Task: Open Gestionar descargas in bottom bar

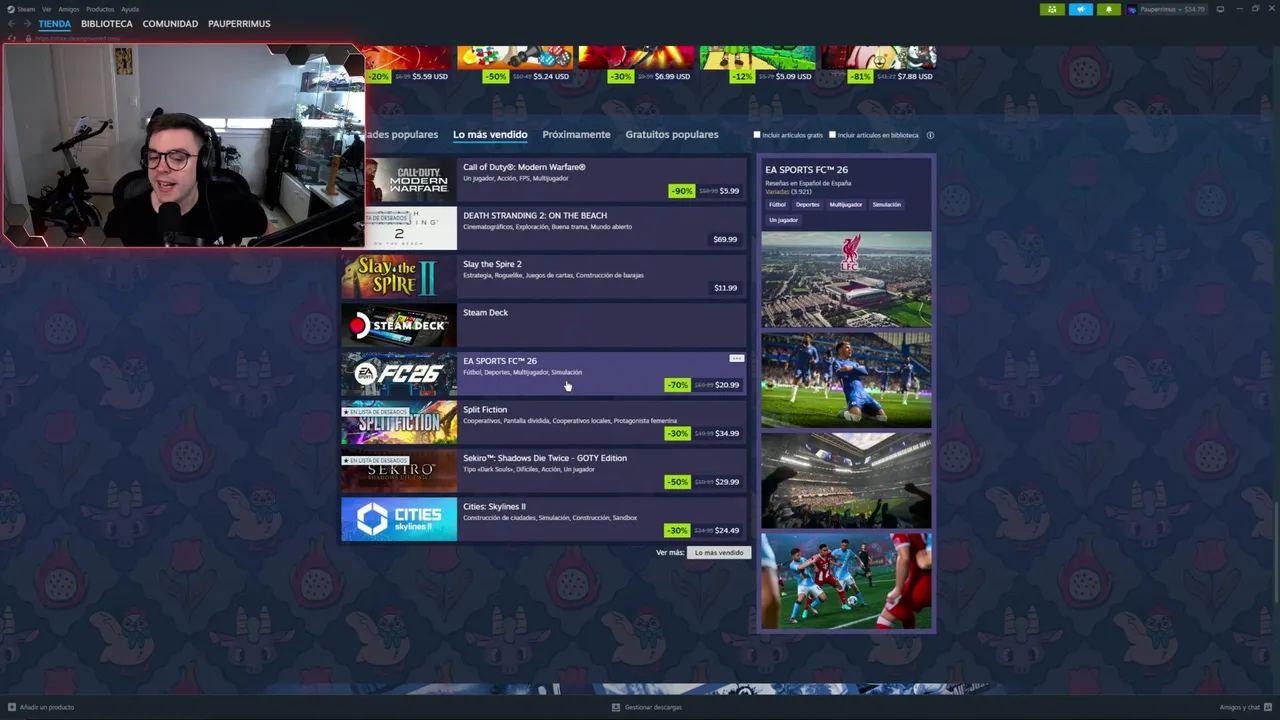Action: coord(647,707)
